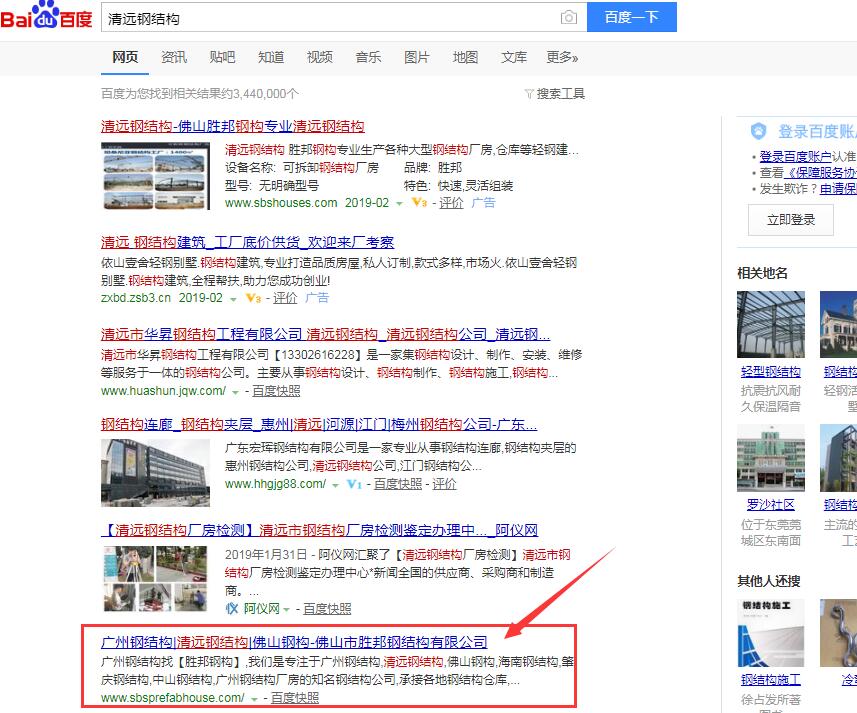Switch to the 图片 tab
Screen dimensions: 857x713
pyautogui.click(x=417, y=57)
